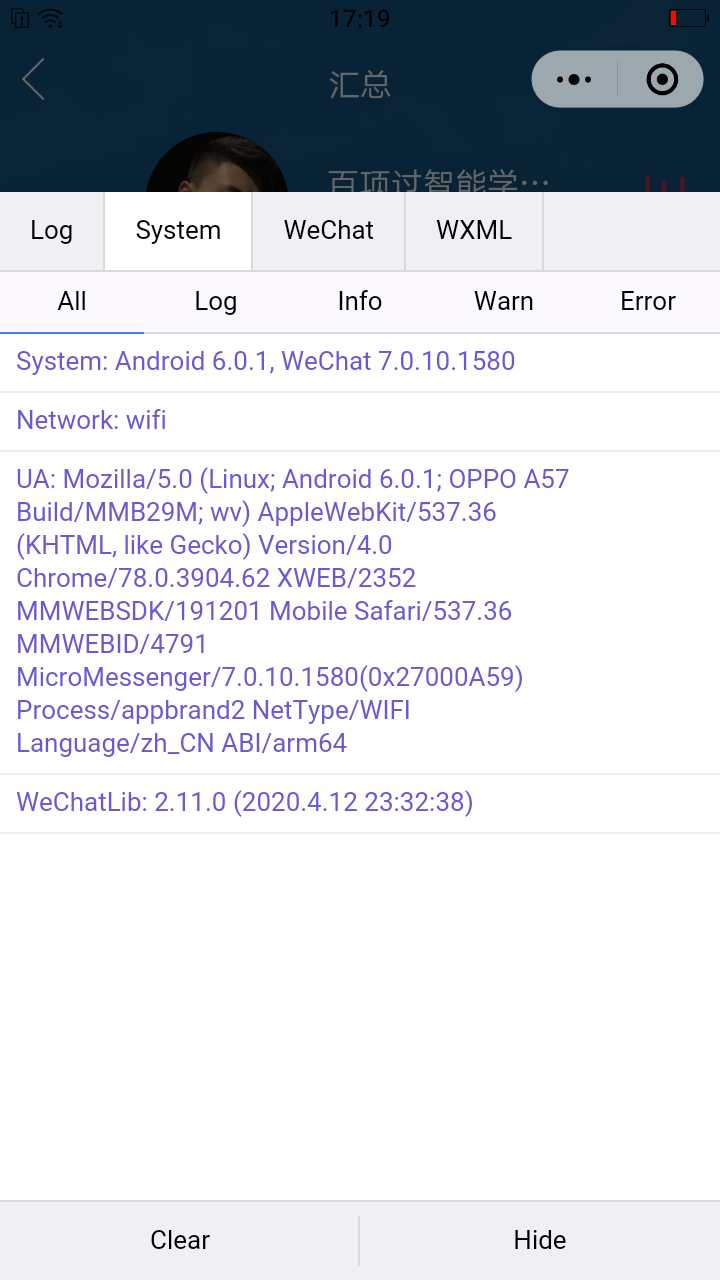This screenshot has width=720, height=1280.
Task: Open the WXML panel
Action: coord(473,231)
